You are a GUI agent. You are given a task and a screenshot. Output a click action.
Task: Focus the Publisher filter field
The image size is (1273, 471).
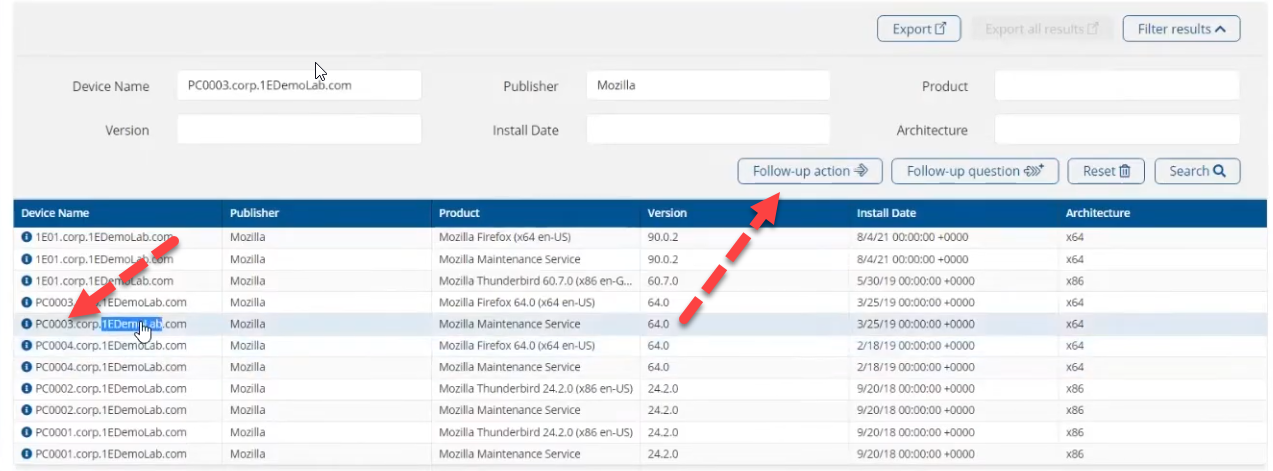708,86
